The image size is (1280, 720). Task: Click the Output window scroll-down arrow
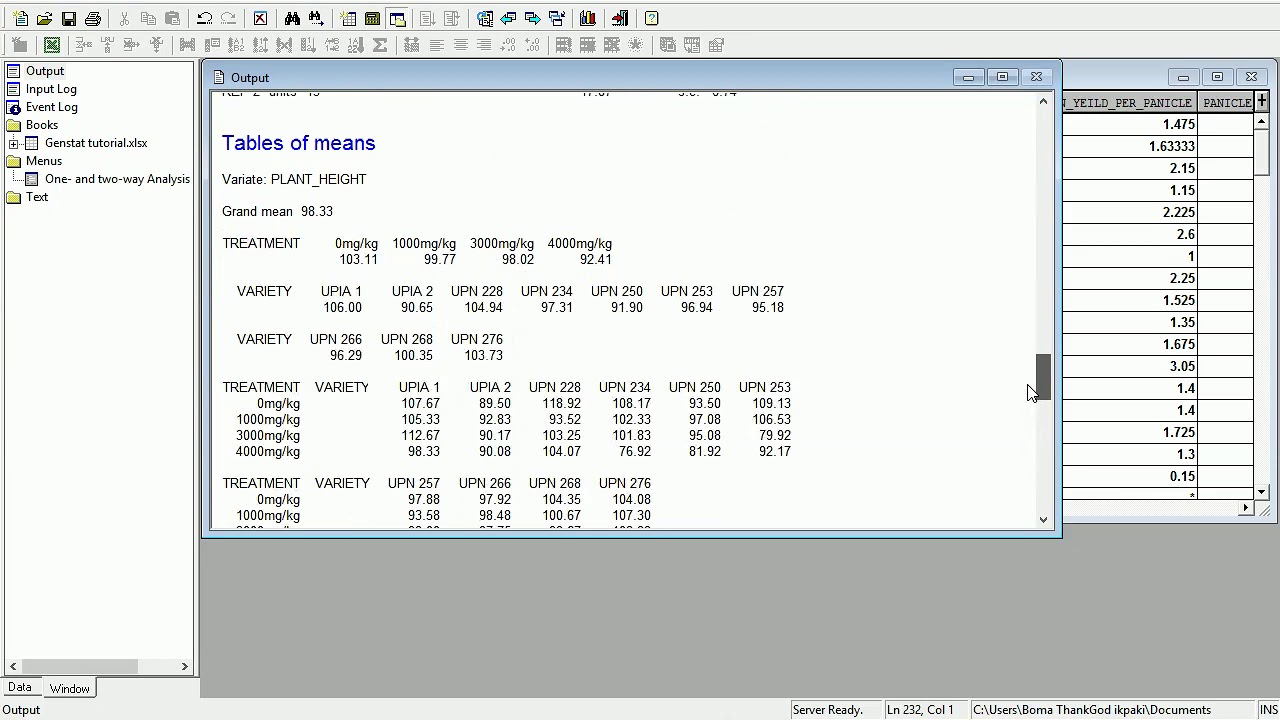1043,519
